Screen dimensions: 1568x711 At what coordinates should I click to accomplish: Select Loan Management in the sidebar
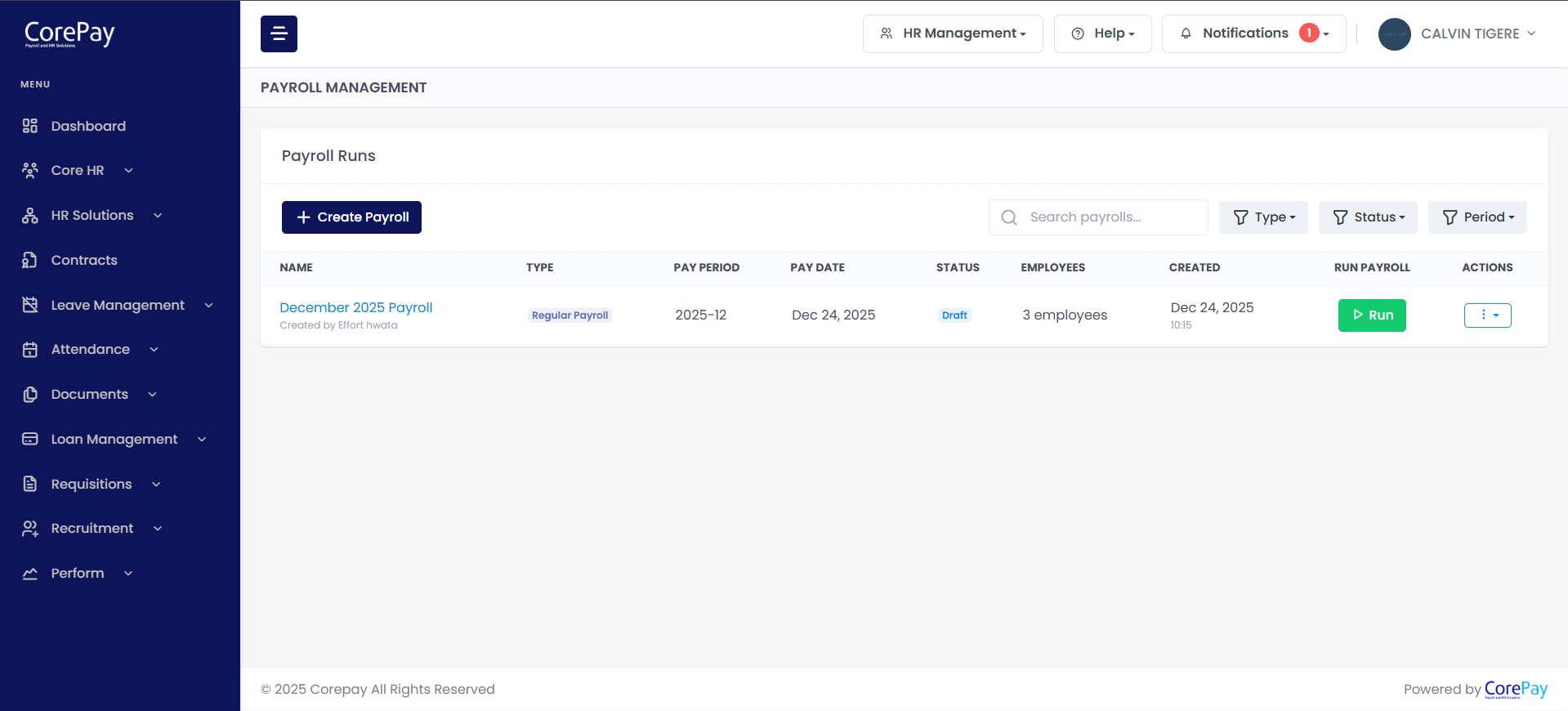[114, 439]
